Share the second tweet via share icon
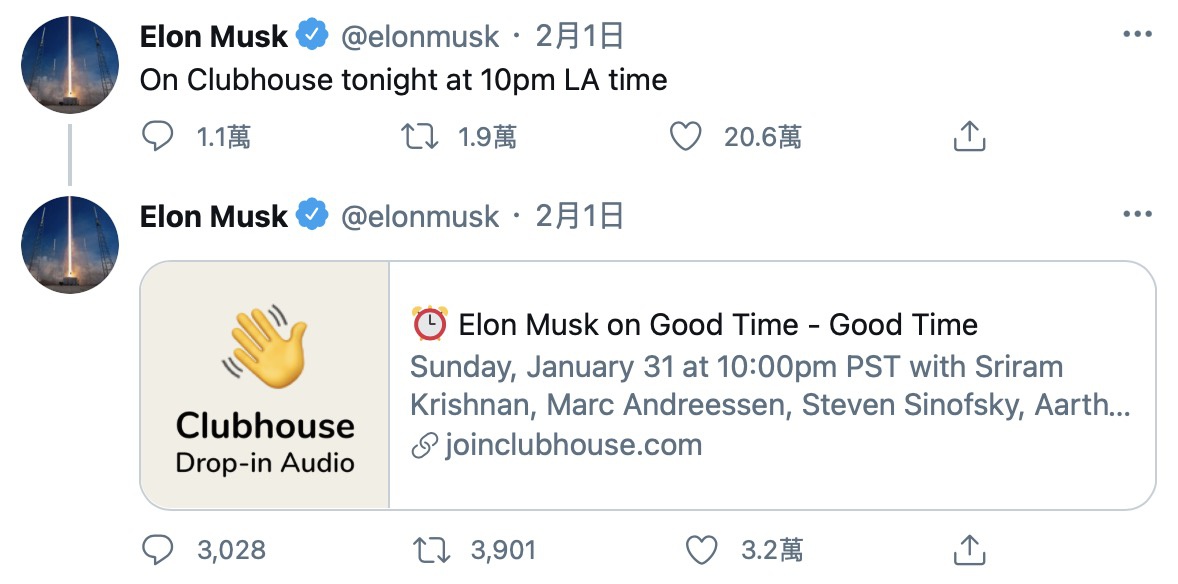Viewport: 1178px width, 584px height. [x=969, y=549]
